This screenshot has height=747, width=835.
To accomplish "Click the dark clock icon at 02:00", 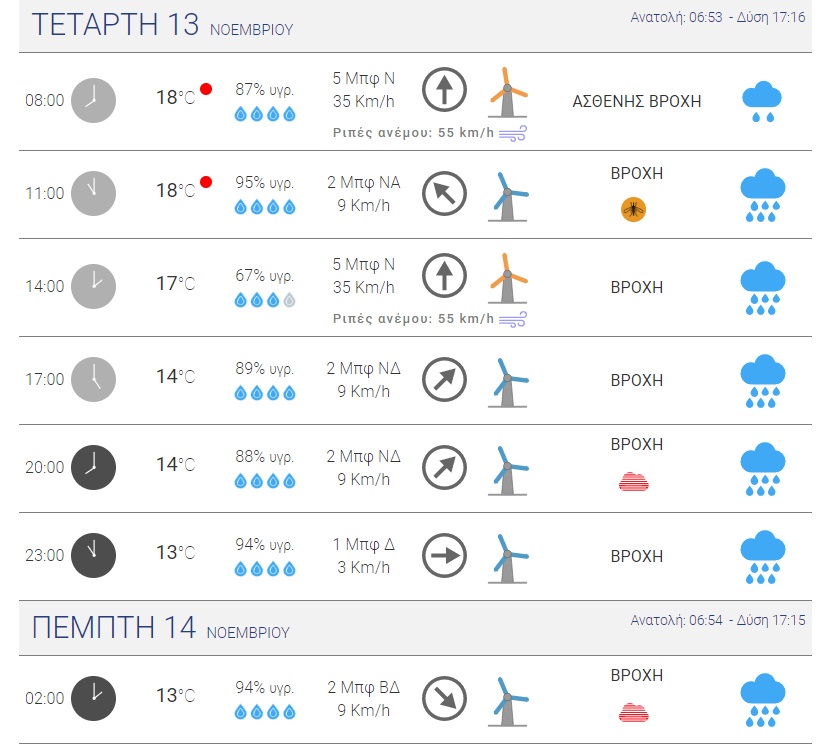I will (93, 697).
